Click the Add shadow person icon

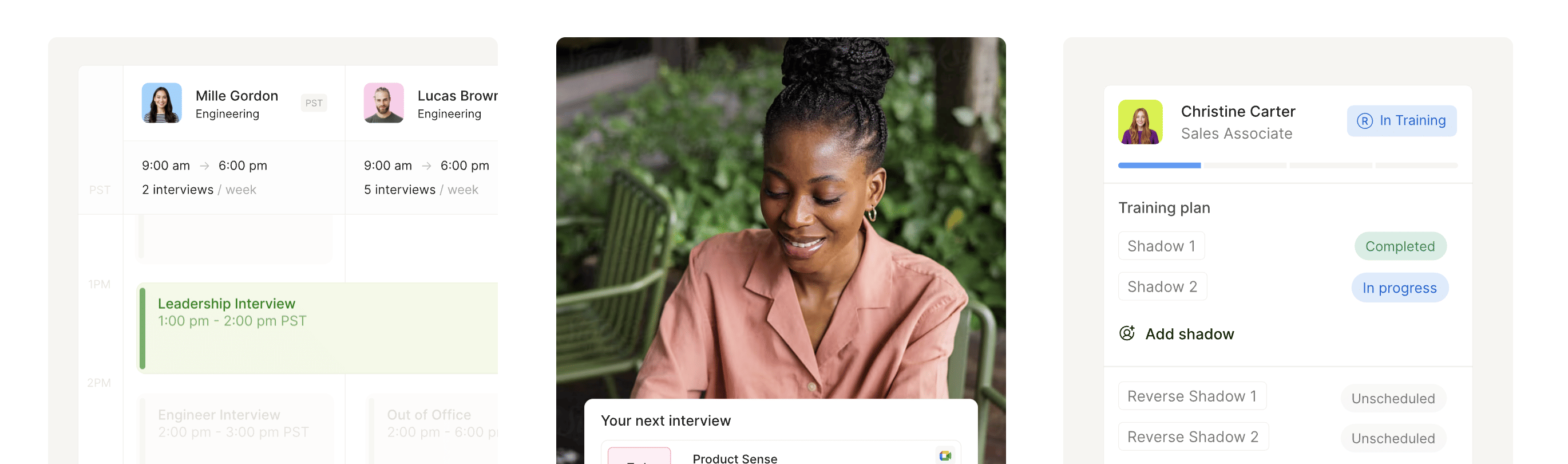[1127, 333]
